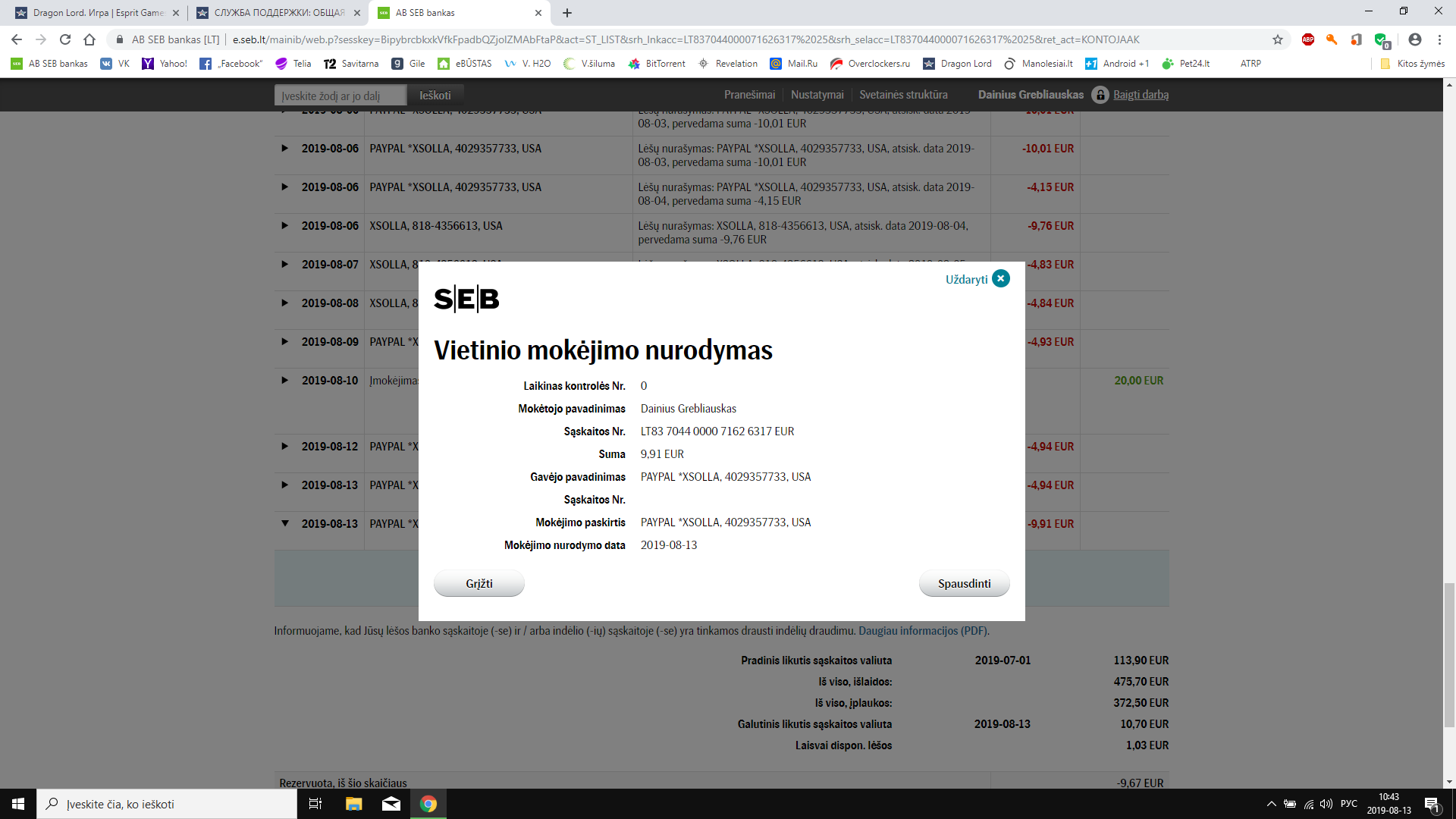The image size is (1456, 819).
Task: Switch to the Dragon Lord browser tab
Action: (x=95, y=13)
